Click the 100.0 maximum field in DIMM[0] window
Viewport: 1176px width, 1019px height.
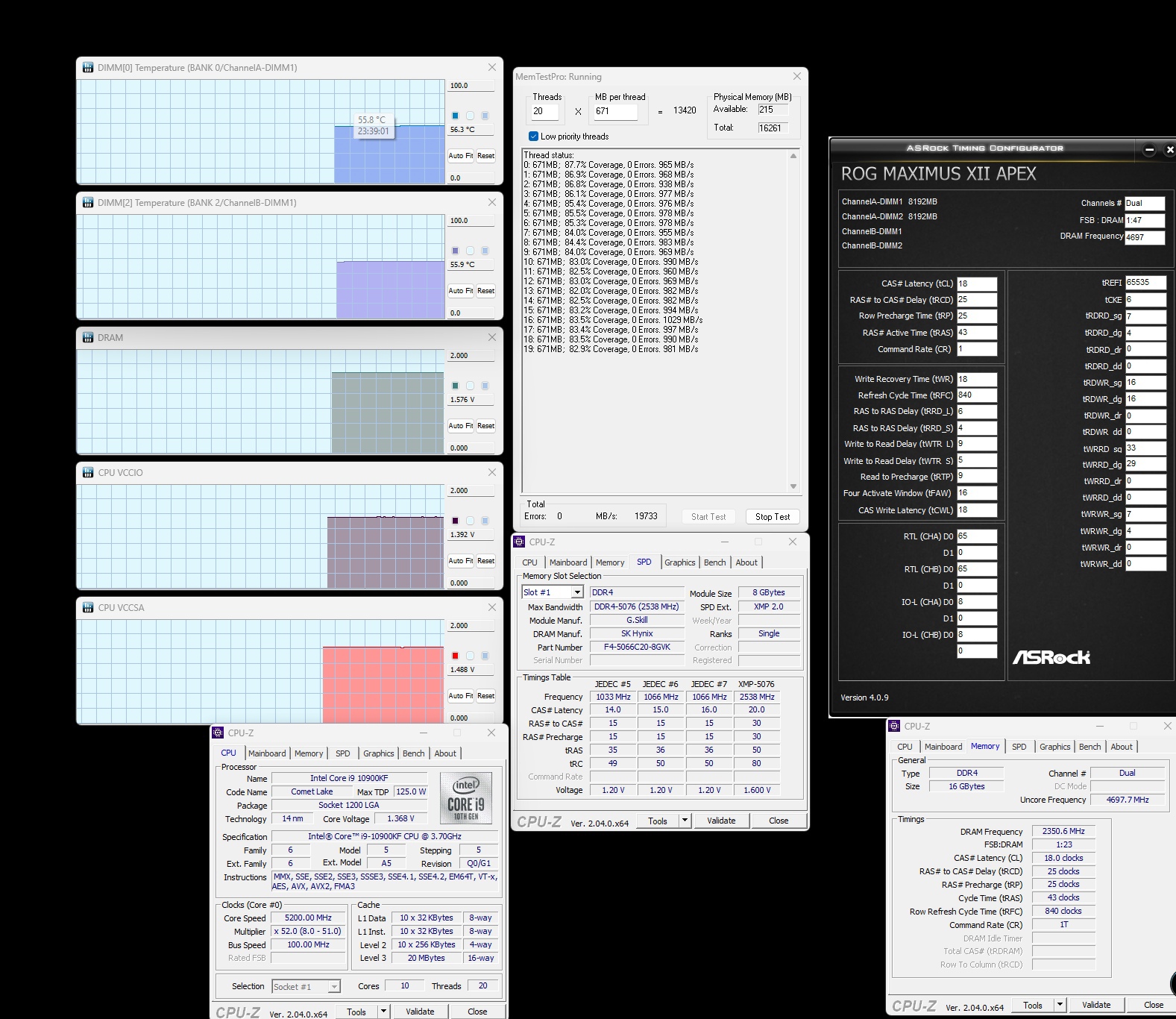[471, 86]
